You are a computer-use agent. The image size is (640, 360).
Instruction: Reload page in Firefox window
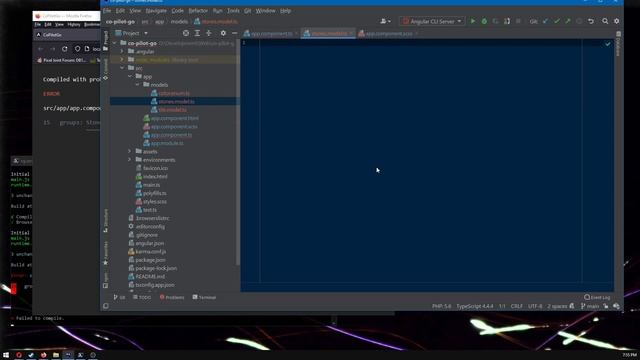click(64, 49)
